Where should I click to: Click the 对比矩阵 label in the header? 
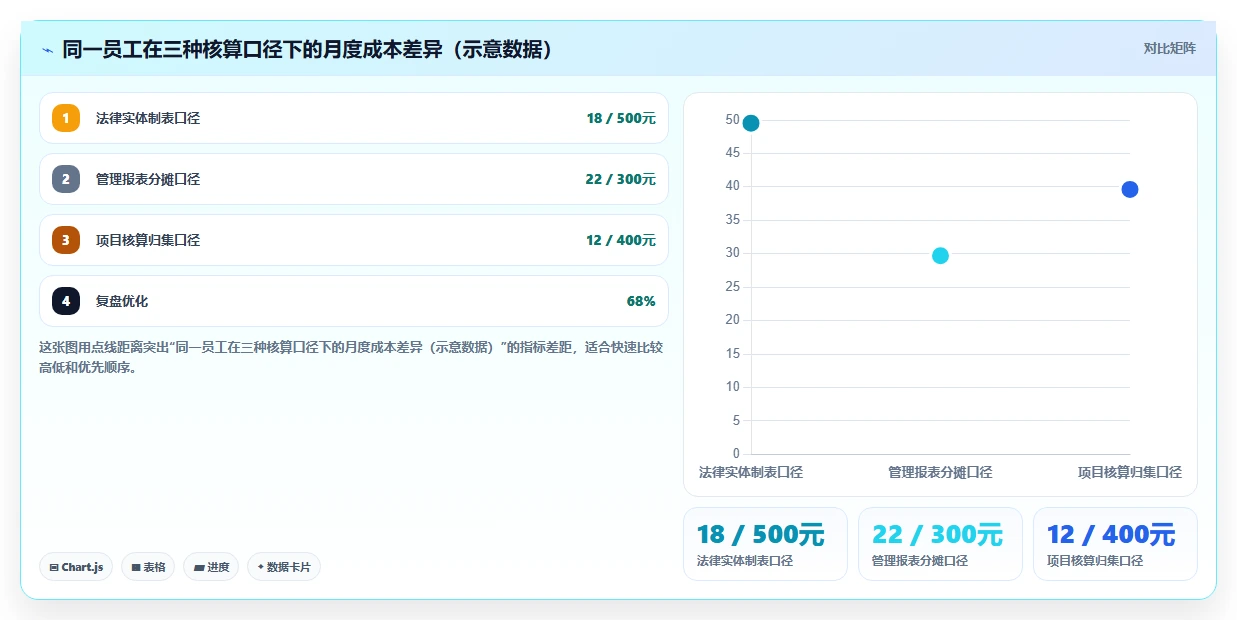(x=1170, y=48)
